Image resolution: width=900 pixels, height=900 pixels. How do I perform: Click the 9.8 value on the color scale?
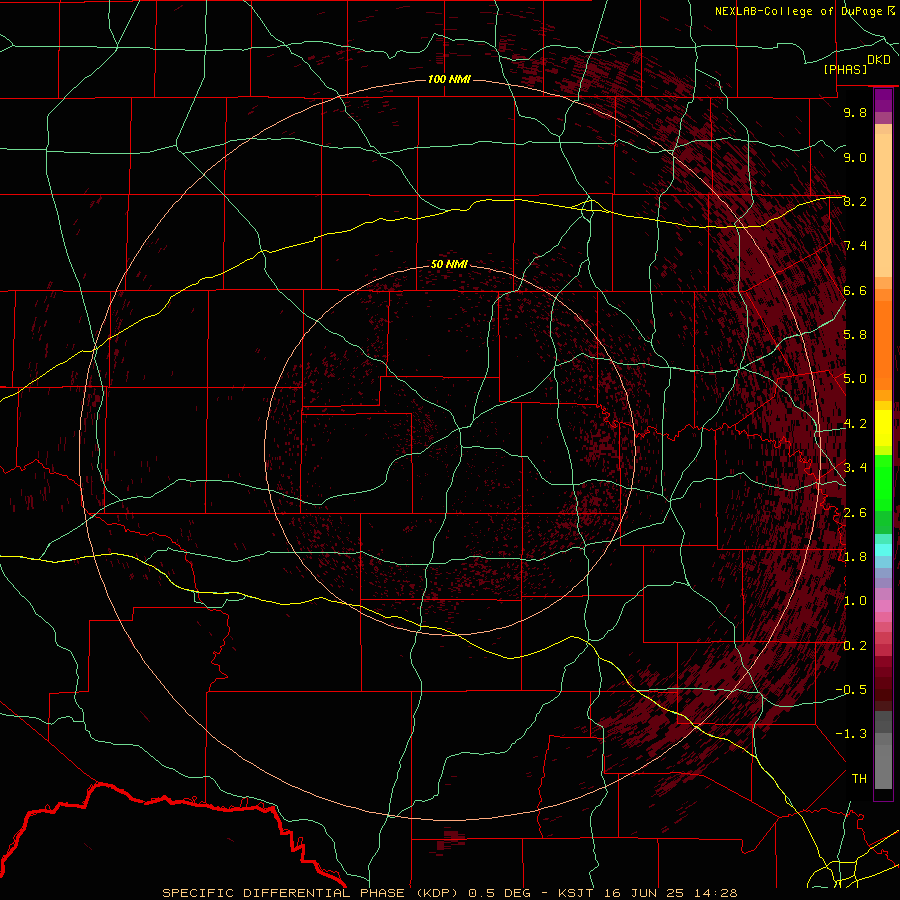[x=855, y=112]
